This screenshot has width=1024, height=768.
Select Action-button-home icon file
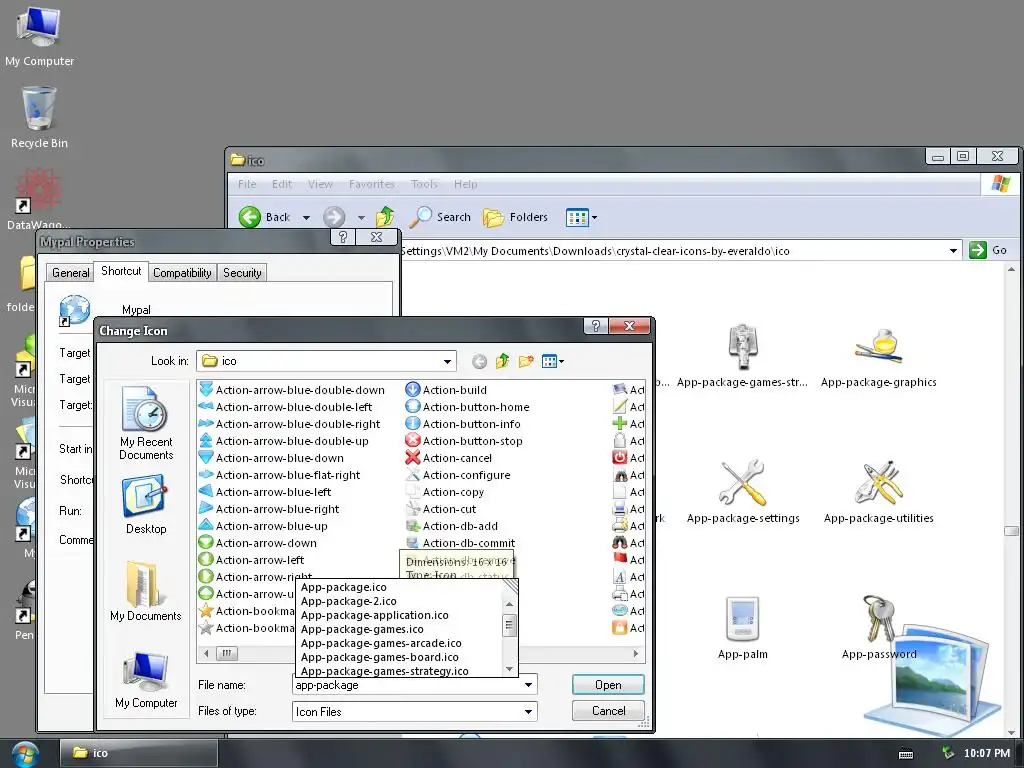(468, 407)
